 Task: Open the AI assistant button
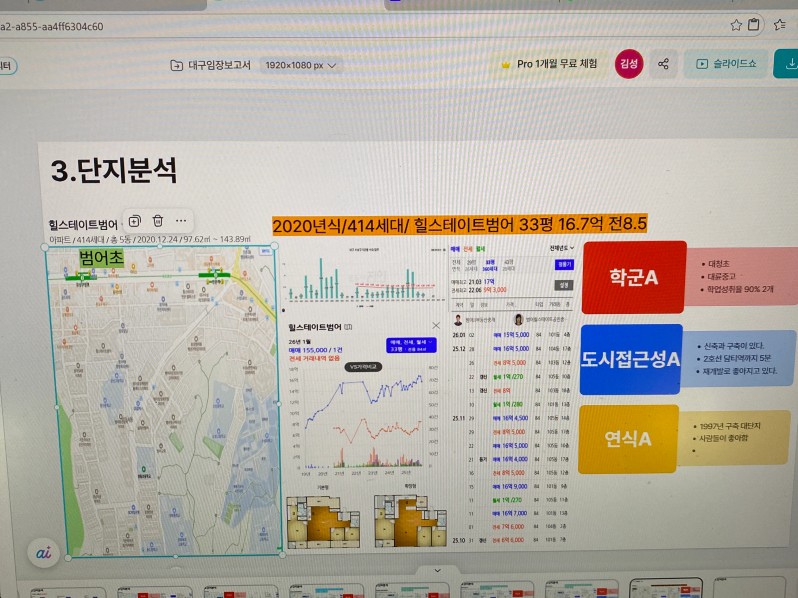tap(43, 551)
